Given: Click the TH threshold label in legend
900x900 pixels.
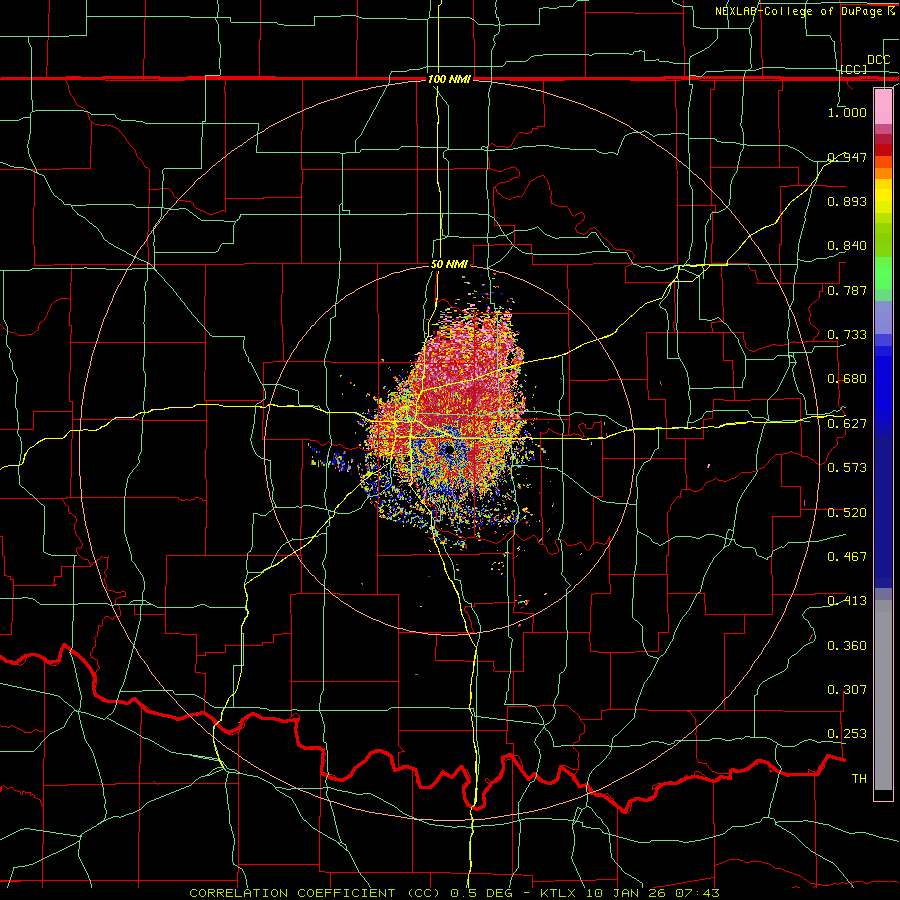Looking at the screenshot, I should pos(859,779).
